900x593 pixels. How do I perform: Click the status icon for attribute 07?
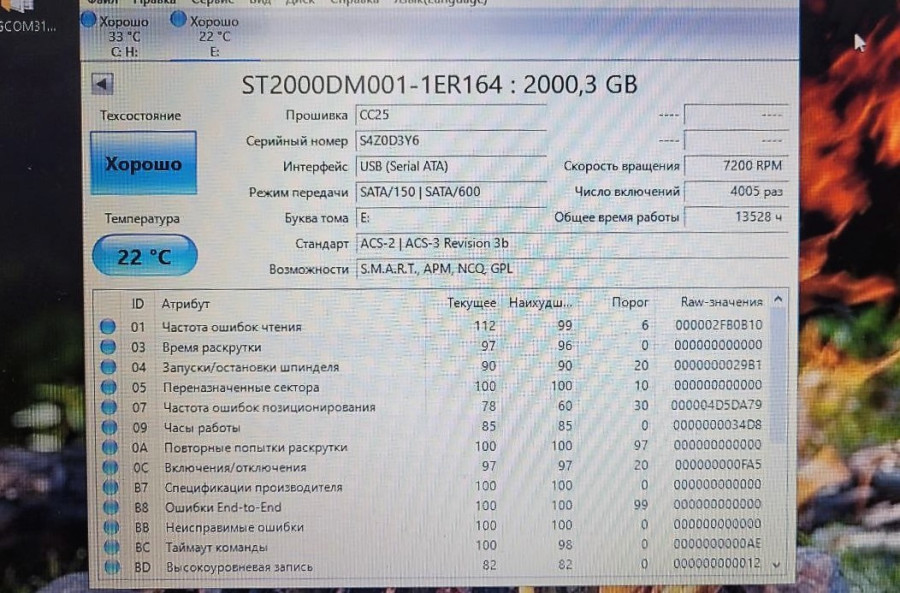109,407
